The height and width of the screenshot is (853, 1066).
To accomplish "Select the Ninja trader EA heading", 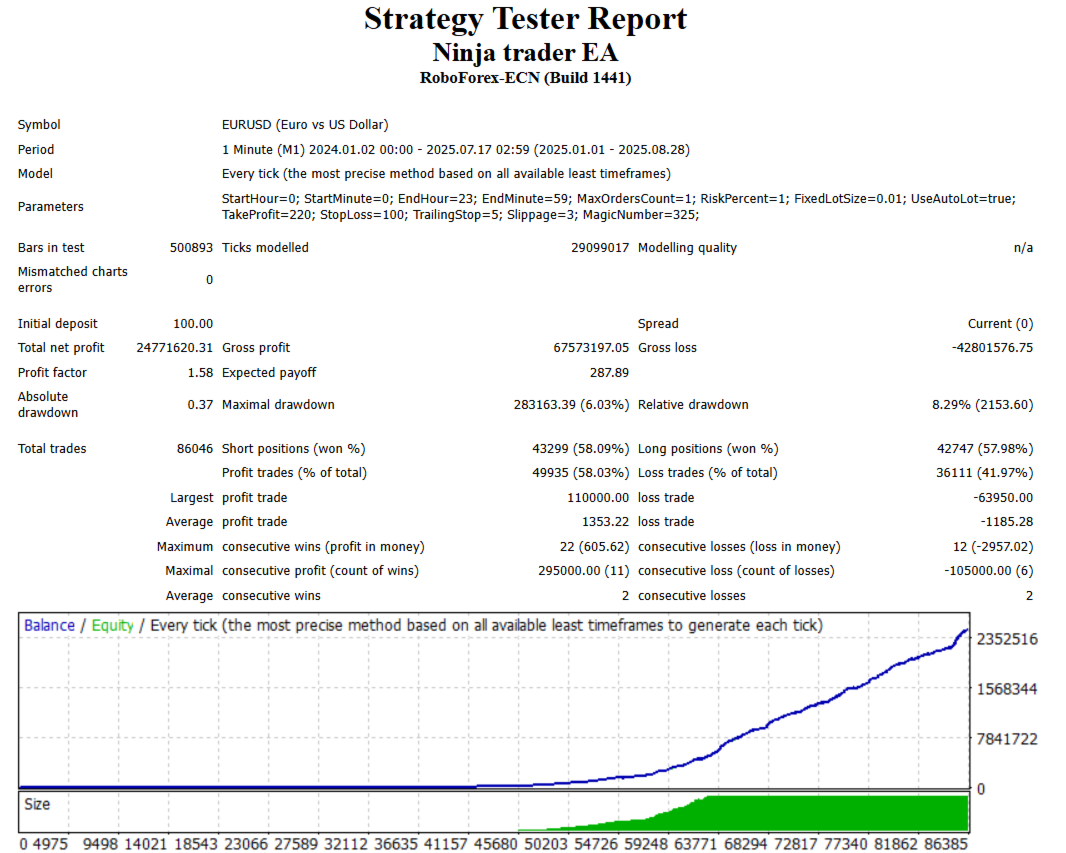I will coord(525,53).
